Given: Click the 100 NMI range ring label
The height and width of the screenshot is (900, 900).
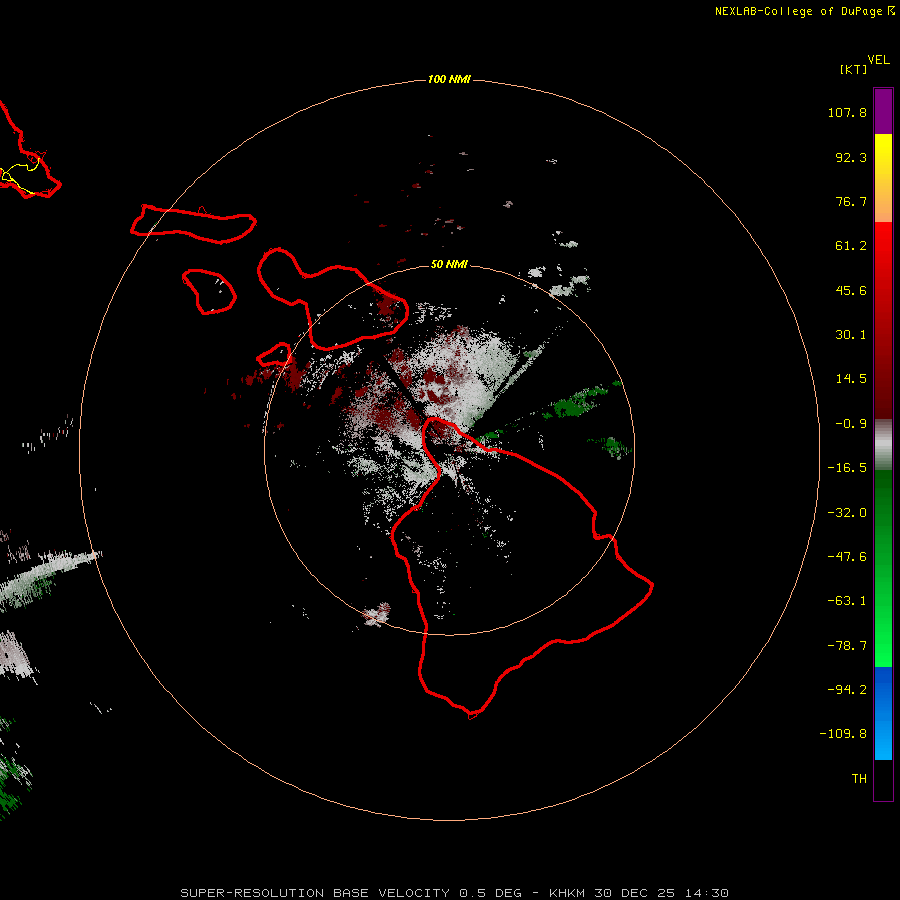Looking at the screenshot, I should click(x=449, y=79).
